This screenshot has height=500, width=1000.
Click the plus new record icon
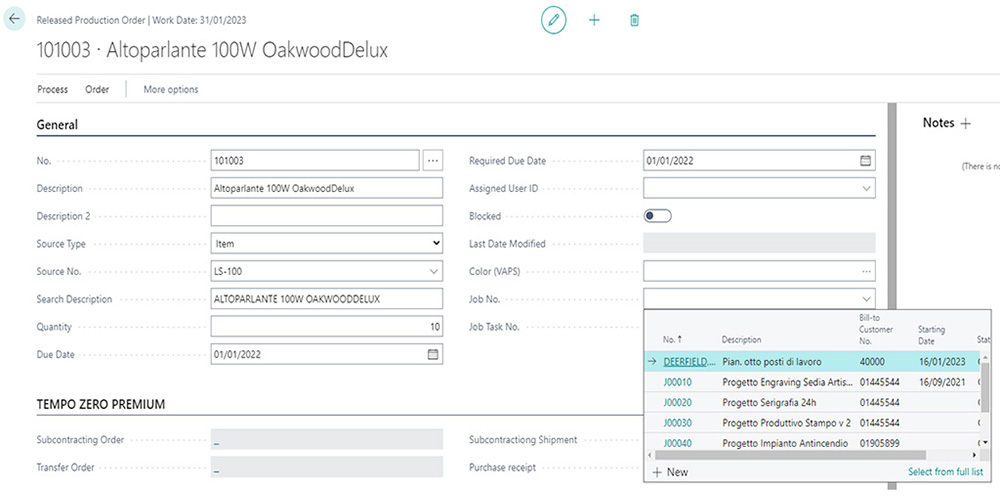point(594,20)
